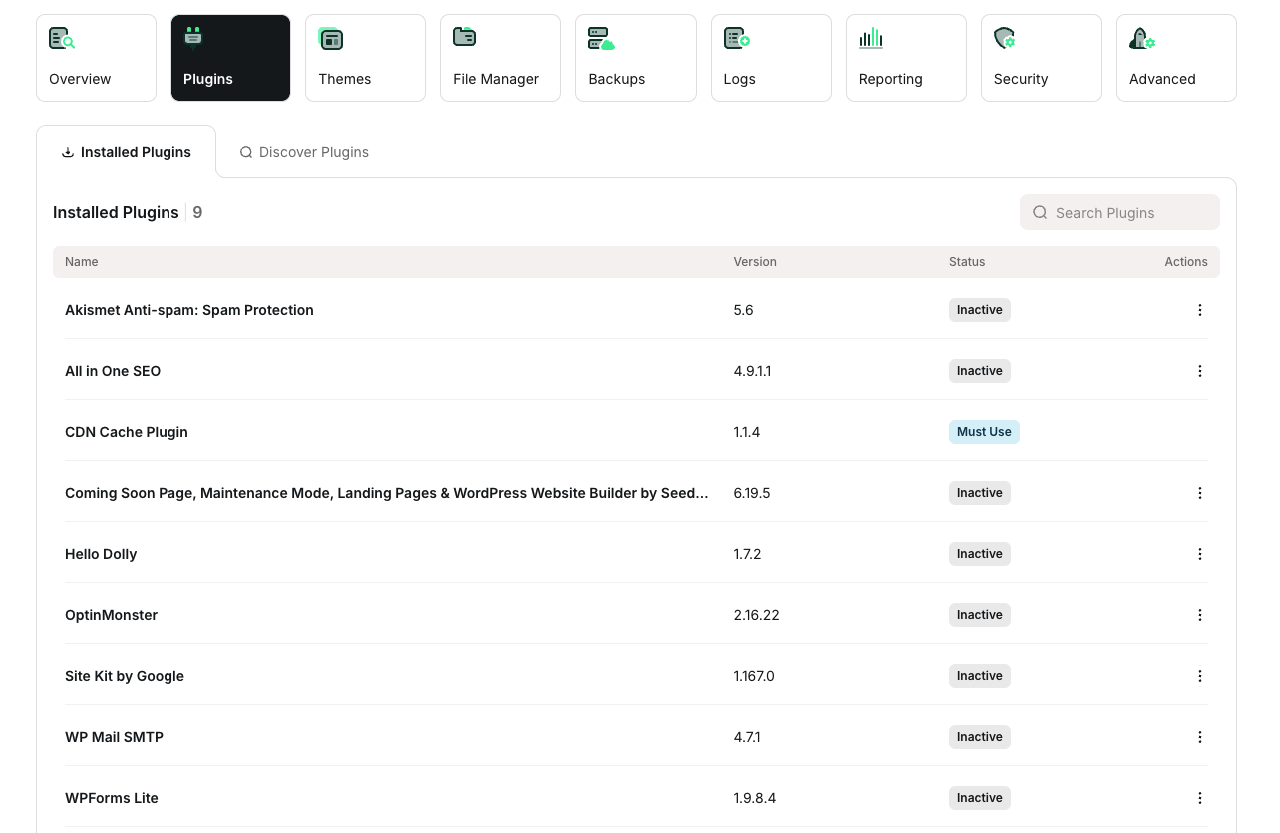Go to the Security label
This screenshot has width=1280, height=833.
point(1021,79)
